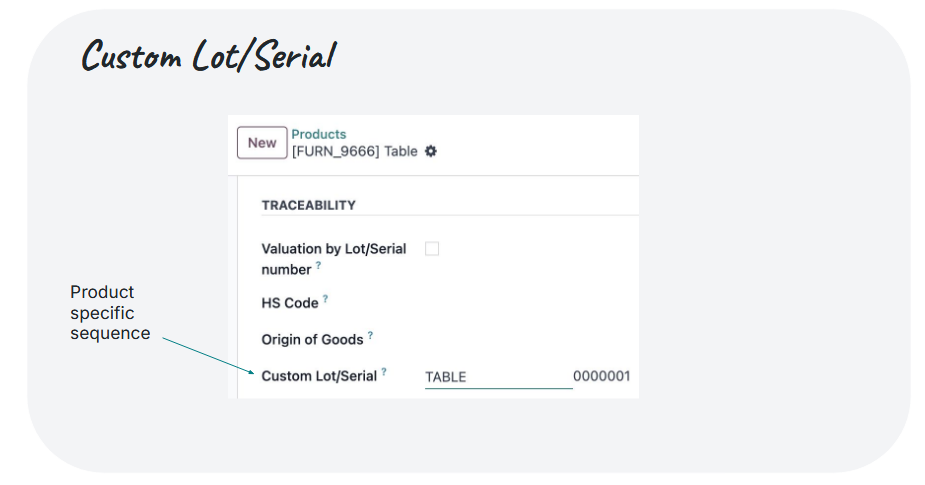Enable the Valuation by Lot/Serial number checkbox
Image resolution: width=925 pixels, height=485 pixels.
point(432,249)
